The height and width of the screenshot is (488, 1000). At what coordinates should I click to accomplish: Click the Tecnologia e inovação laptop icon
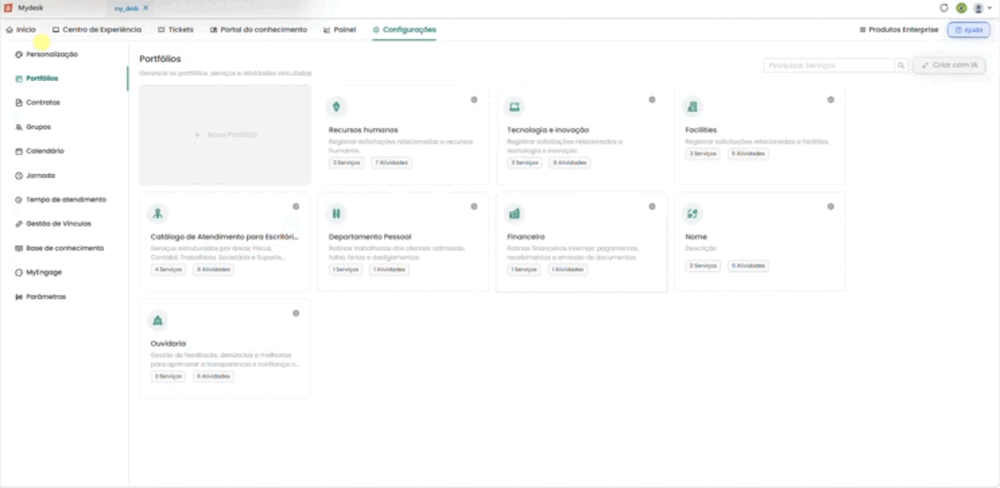tap(515, 107)
